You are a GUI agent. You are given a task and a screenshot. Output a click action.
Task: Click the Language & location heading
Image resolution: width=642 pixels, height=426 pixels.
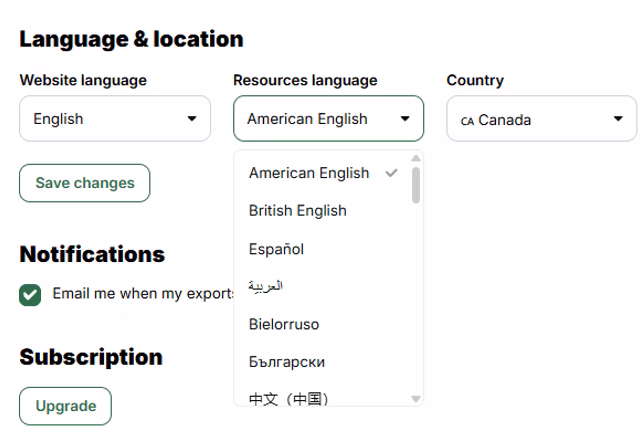click(x=131, y=39)
